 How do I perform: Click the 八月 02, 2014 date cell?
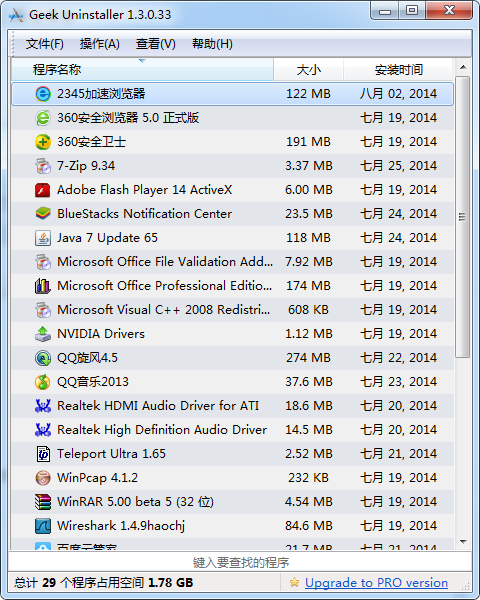coord(398,94)
